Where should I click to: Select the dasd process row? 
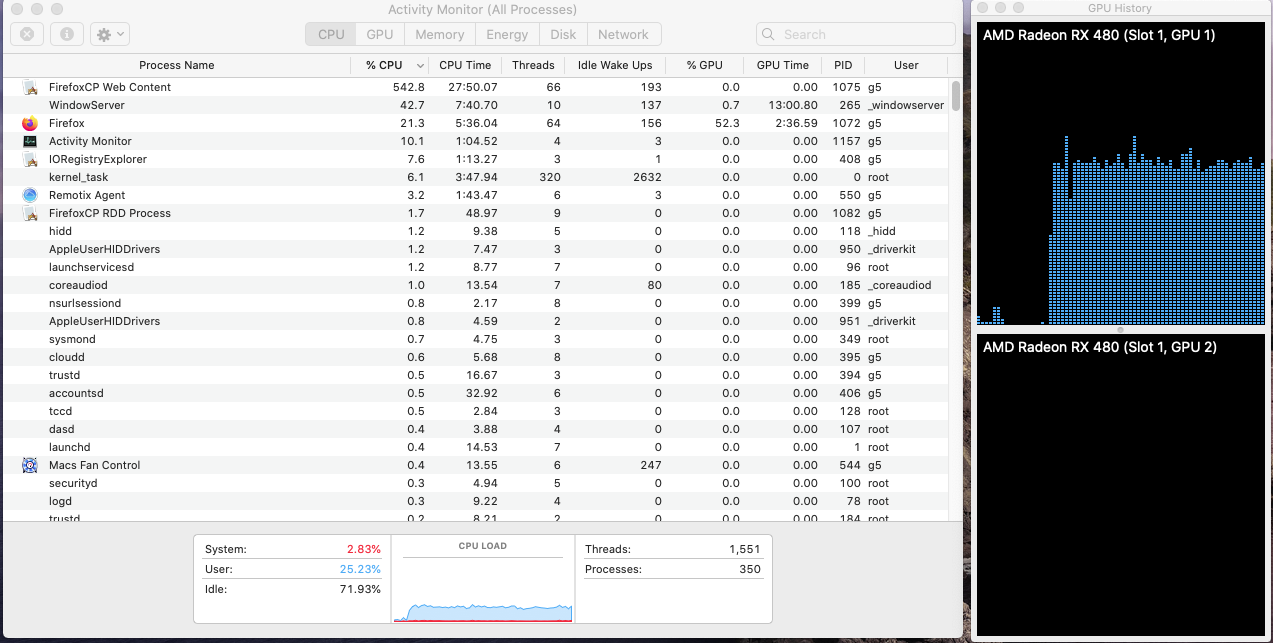[x=476, y=429]
